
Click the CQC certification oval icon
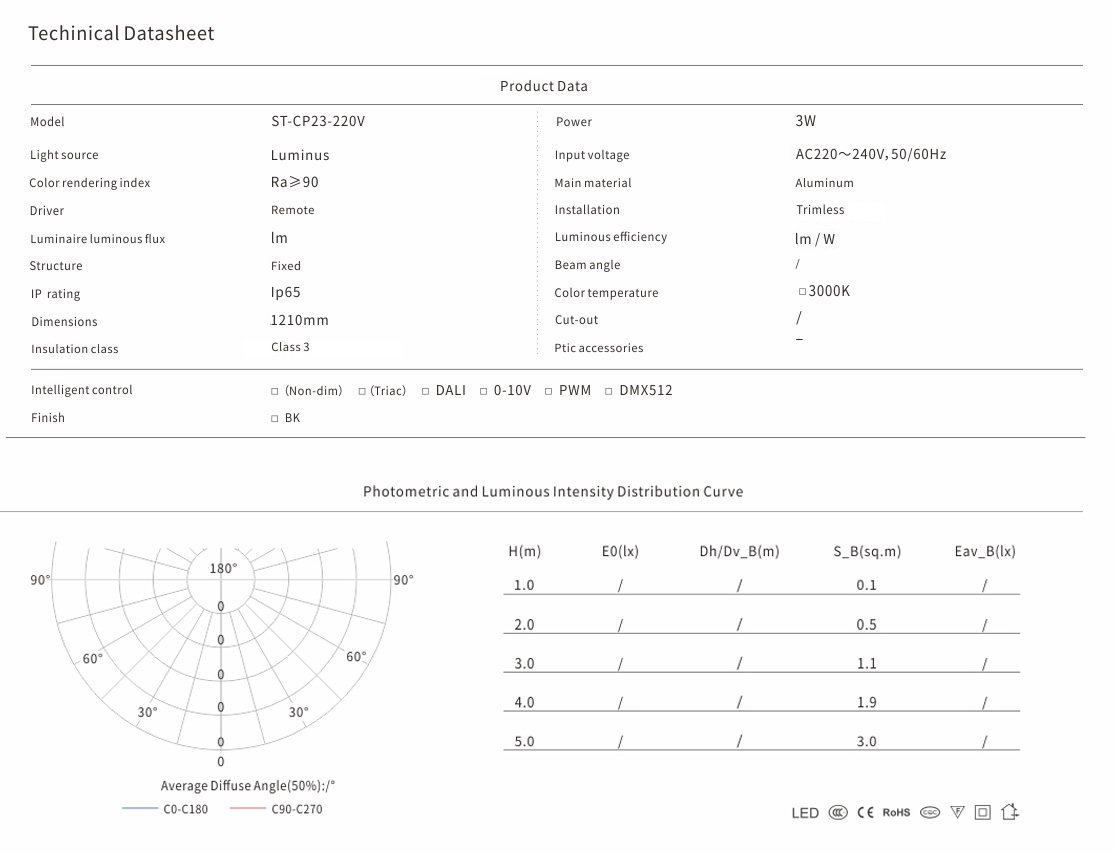(x=930, y=813)
